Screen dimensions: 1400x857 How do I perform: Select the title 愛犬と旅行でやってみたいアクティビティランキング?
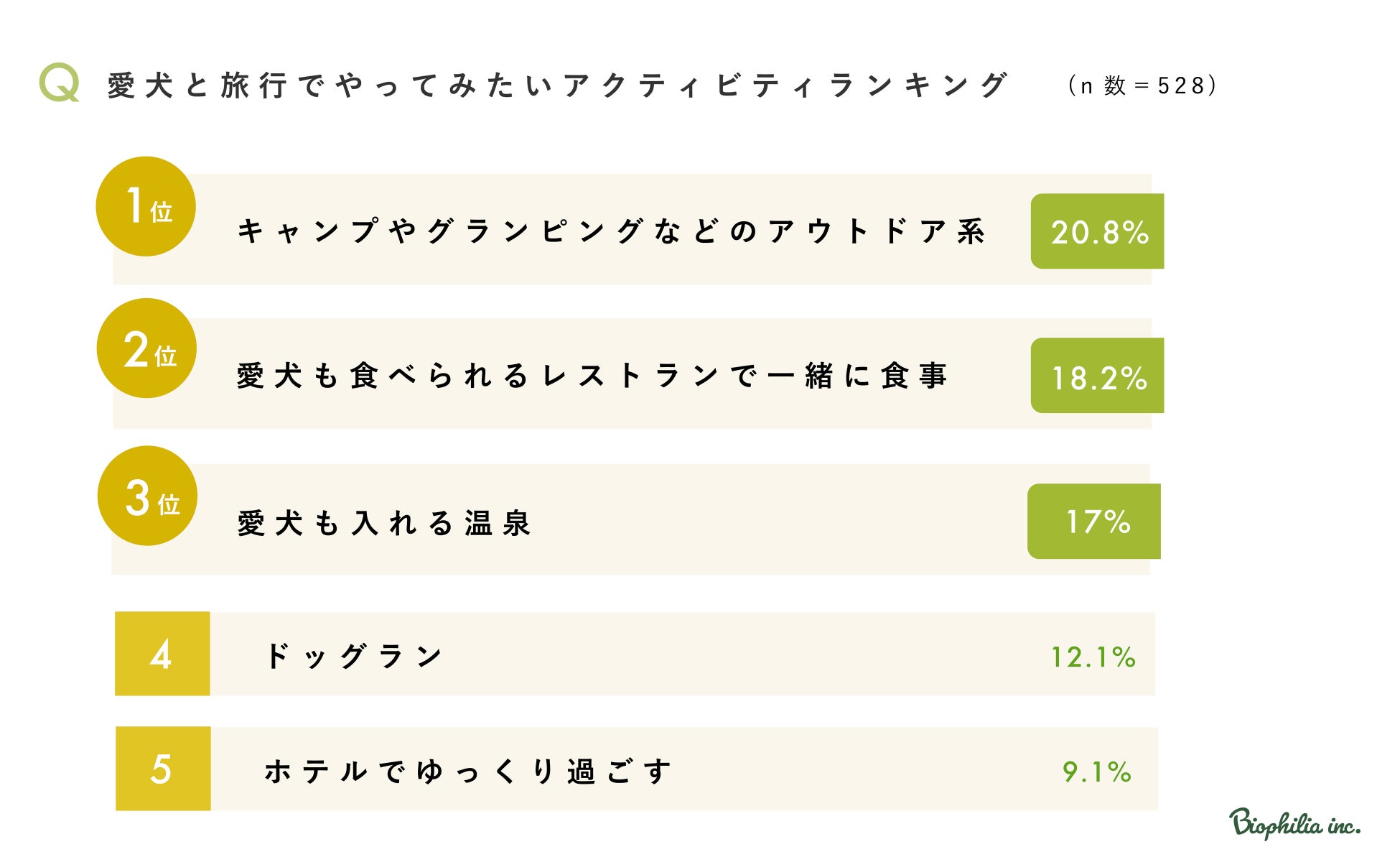tap(558, 86)
